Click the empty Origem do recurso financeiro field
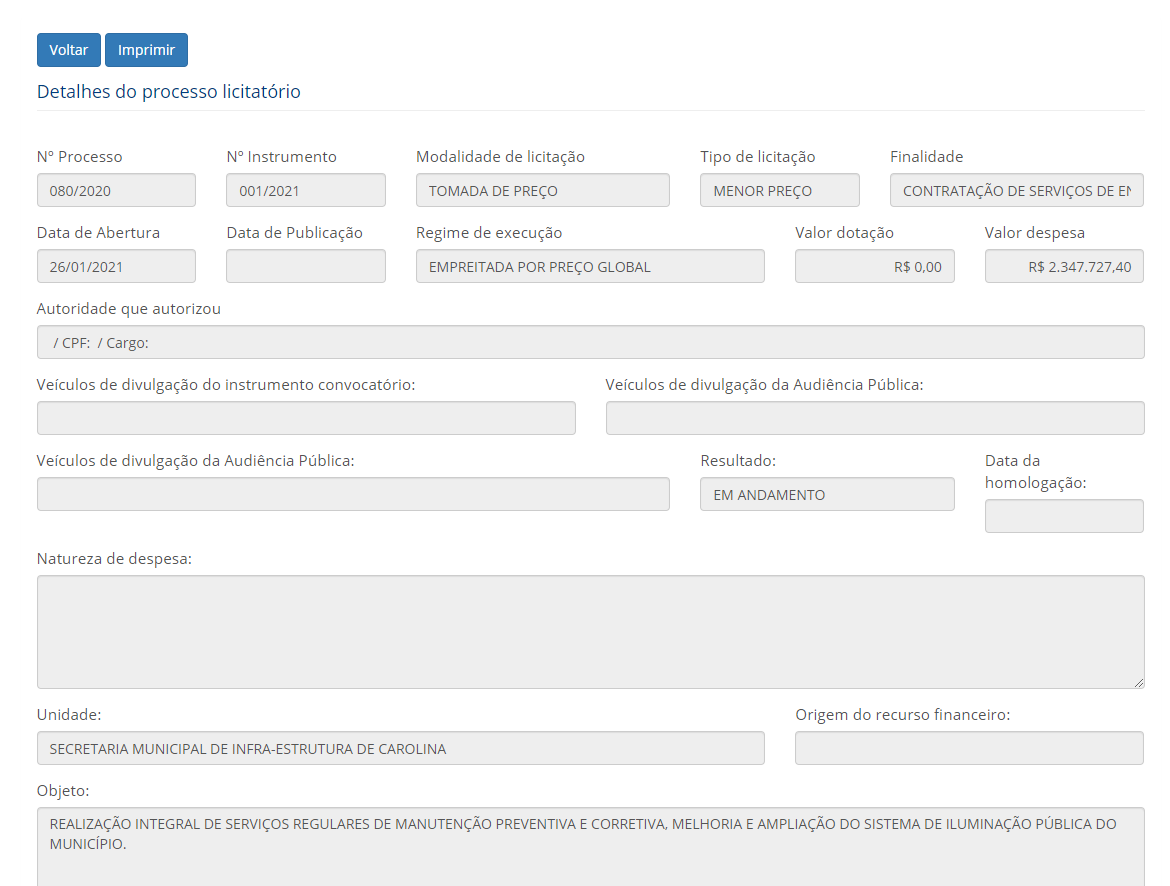 (969, 748)
